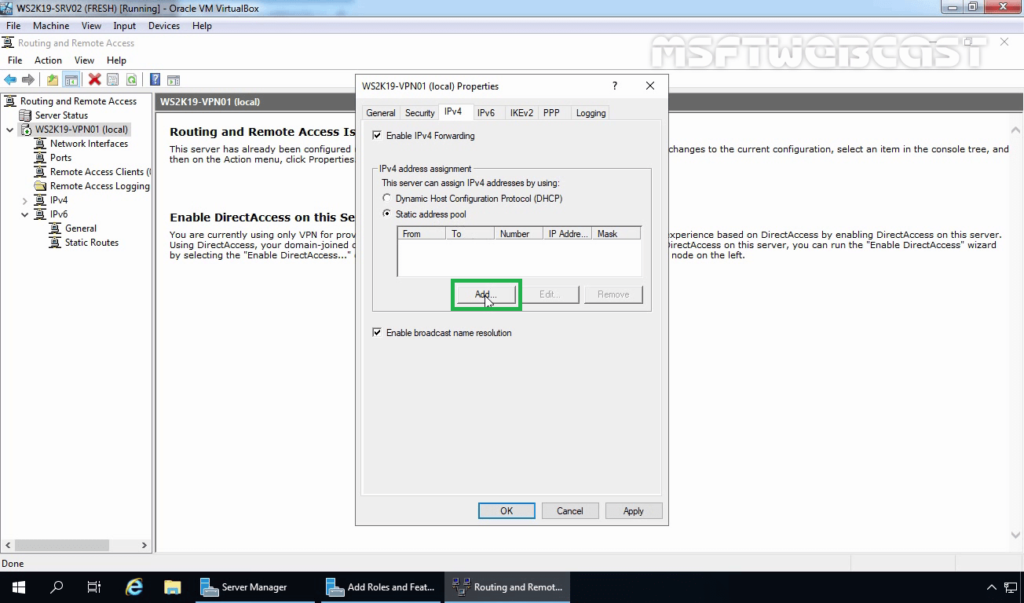The height and width of the screenshot is (603, 1024).
Task: Click the From column header in address pool
Action: (421, 234)
